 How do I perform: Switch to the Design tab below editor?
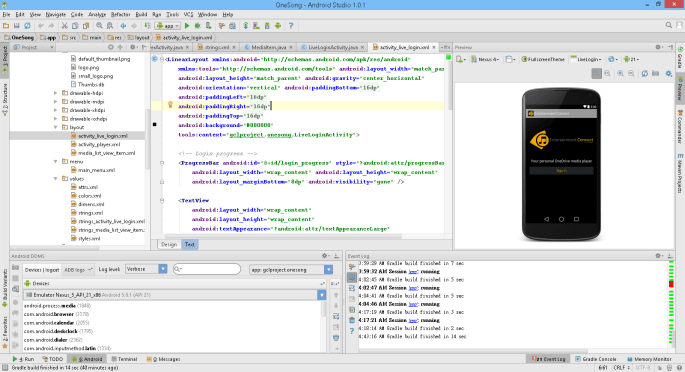coord(169,245)
